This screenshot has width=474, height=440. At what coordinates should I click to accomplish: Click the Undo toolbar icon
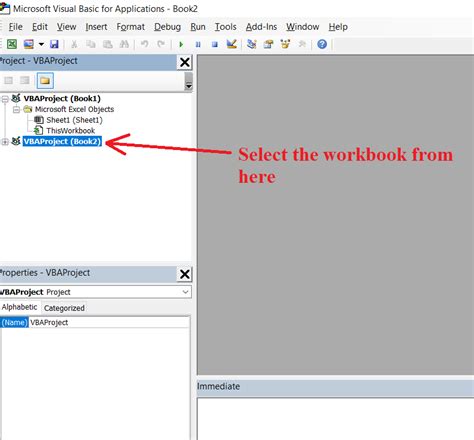pos(144,44)
